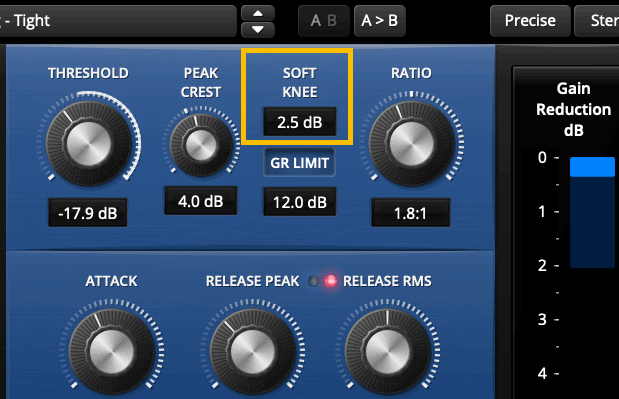Edit the Soft Knee value 2.5 dB

[x=300, y=122]
